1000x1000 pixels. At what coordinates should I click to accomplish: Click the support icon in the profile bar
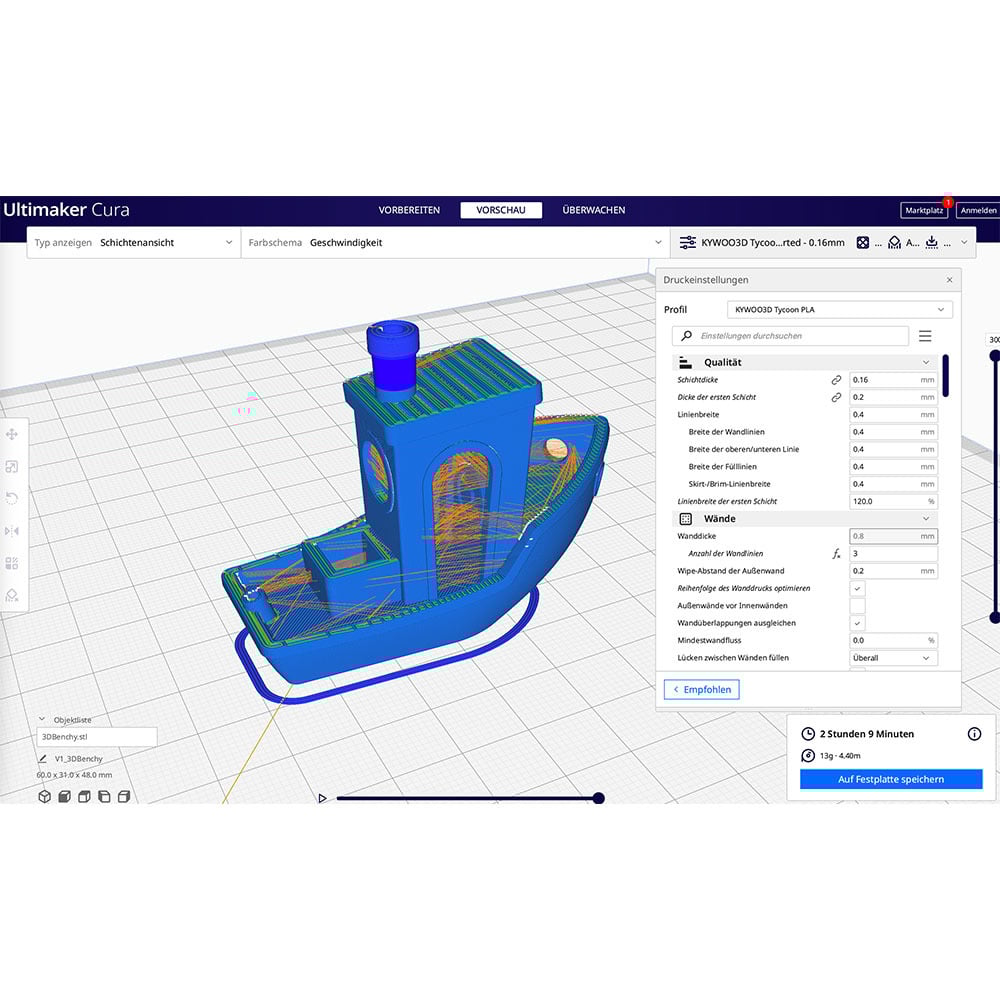coord(894,242)
